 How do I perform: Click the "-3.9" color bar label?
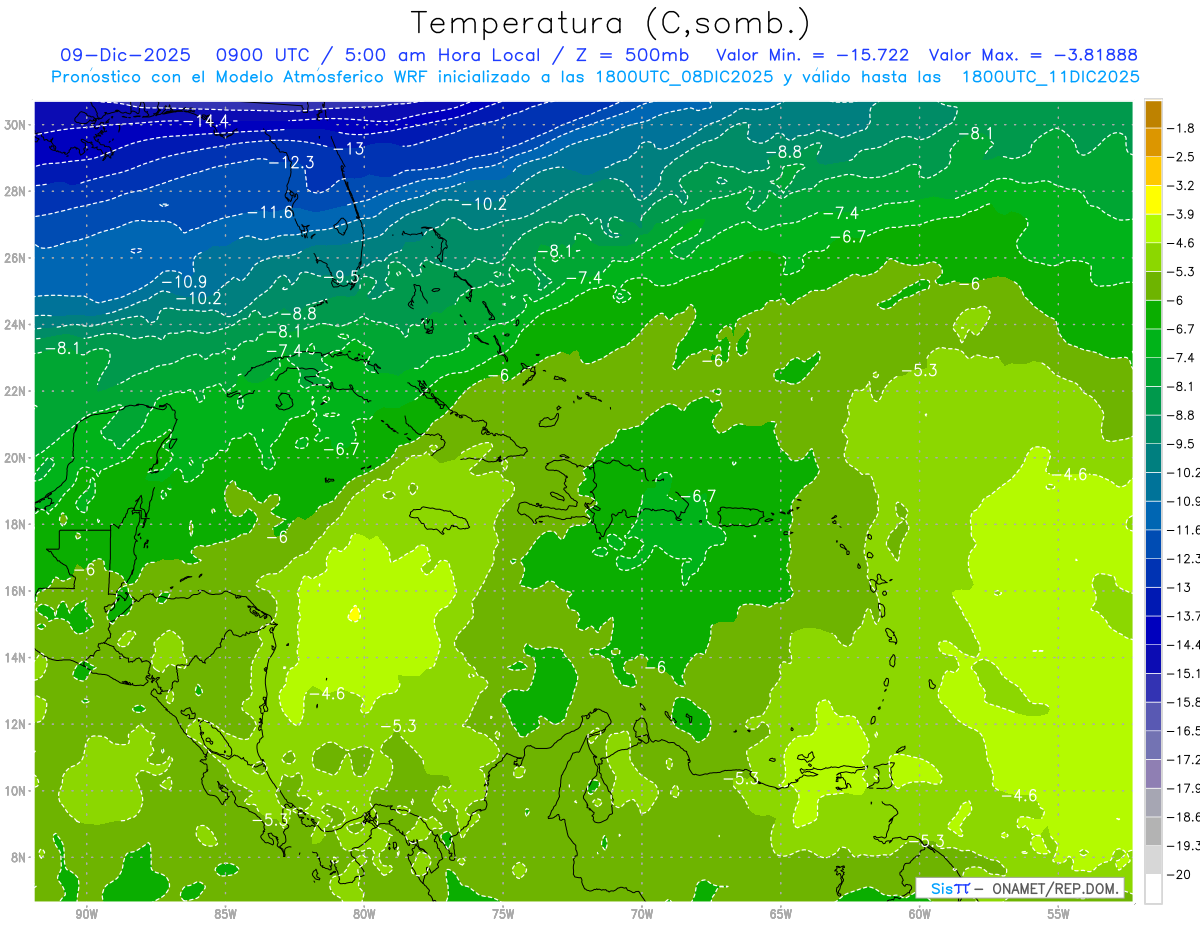(1182, 214)
